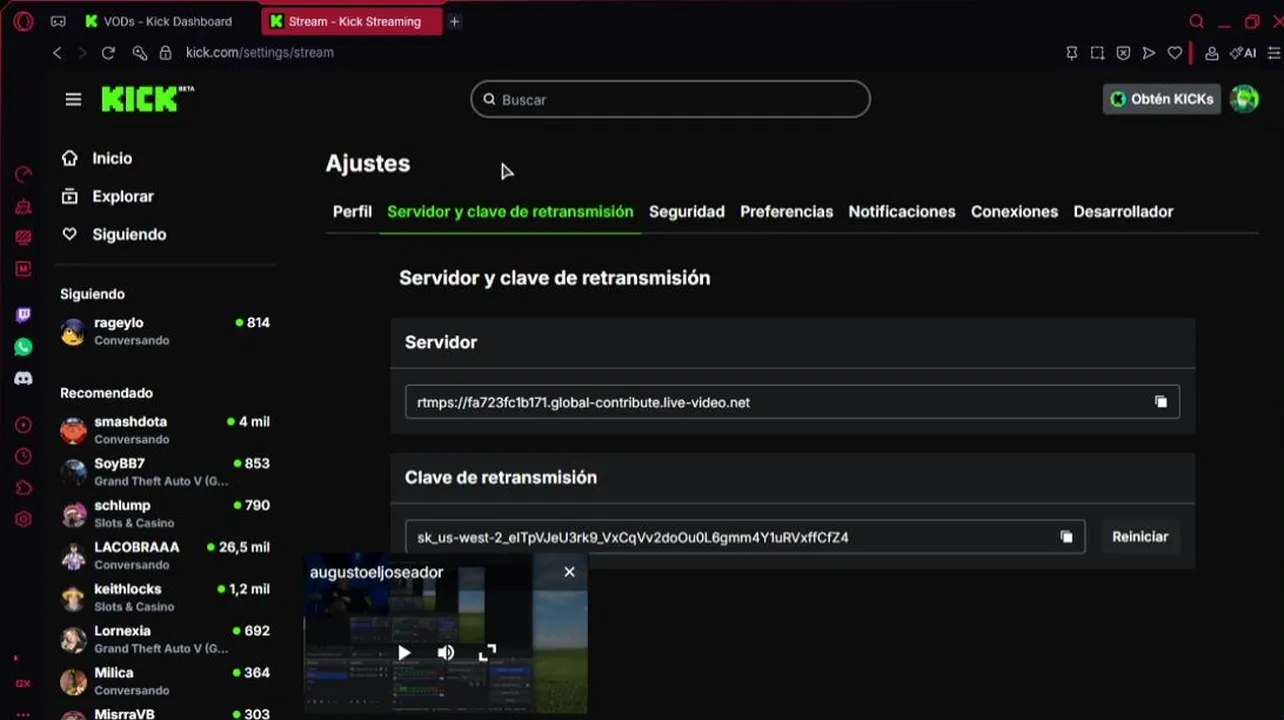Open the bookmark heart icon in the address bar
Image resolution: width=1284 pixels, height=720 pixels.
[x=1175, y=53]
